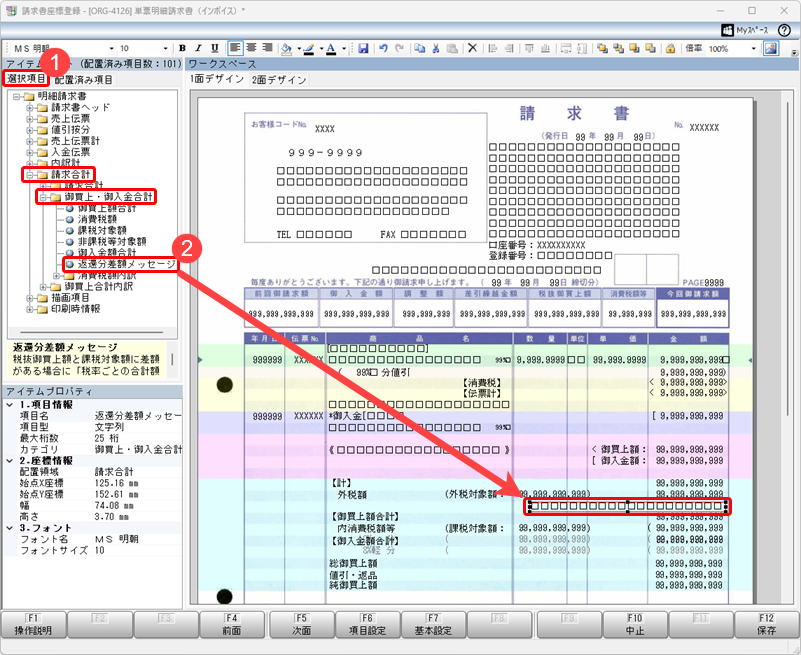Image resolution: width=801 pixels, height=655 pixels.
Task: Open the MS 明朝 font name dropdown
Action: pyautogui.click(x=111, y=49)
